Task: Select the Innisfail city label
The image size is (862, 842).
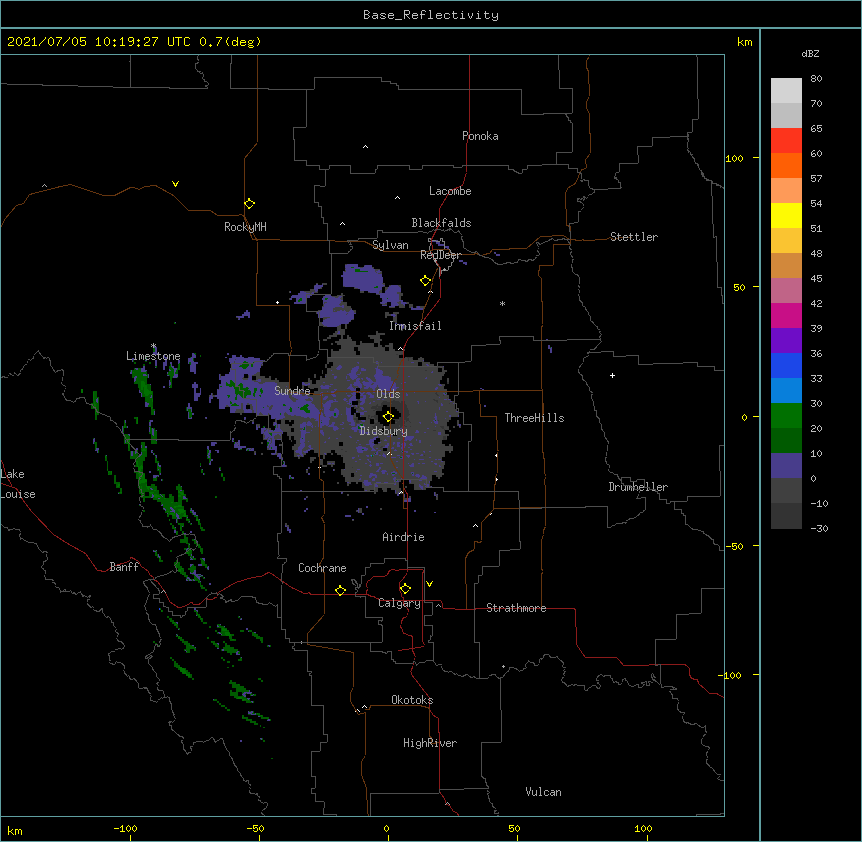Action: pos(415,326)
